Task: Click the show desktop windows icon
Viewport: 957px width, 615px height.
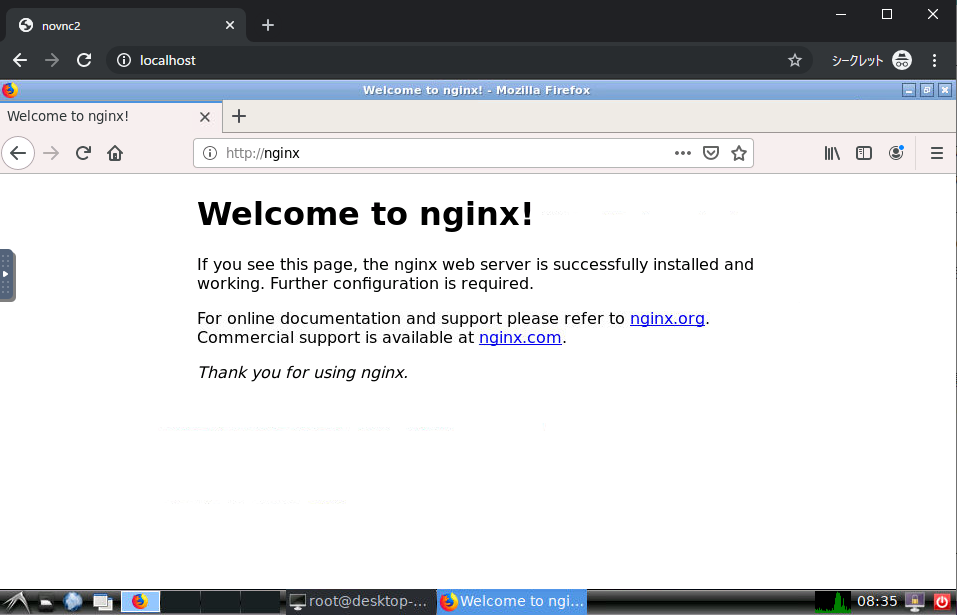Action: [103, 602]
